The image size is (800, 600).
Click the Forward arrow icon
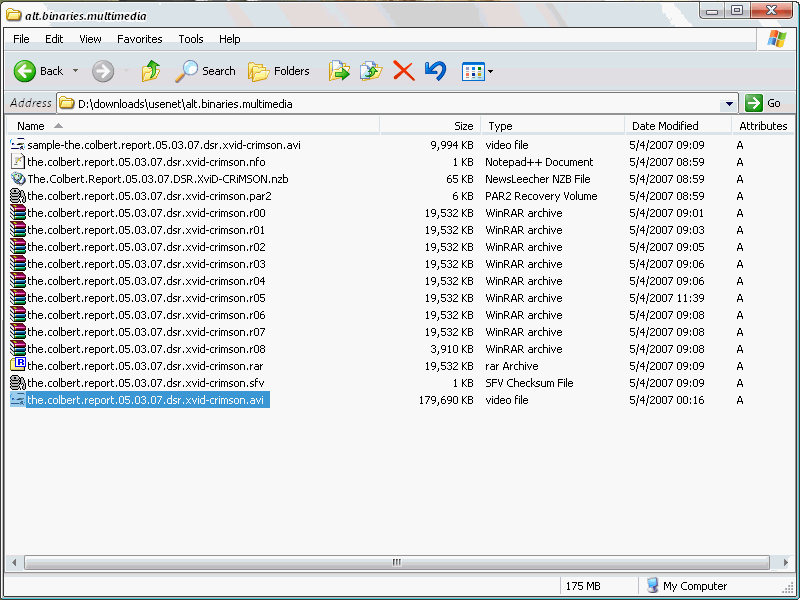[x=103, y=71]
